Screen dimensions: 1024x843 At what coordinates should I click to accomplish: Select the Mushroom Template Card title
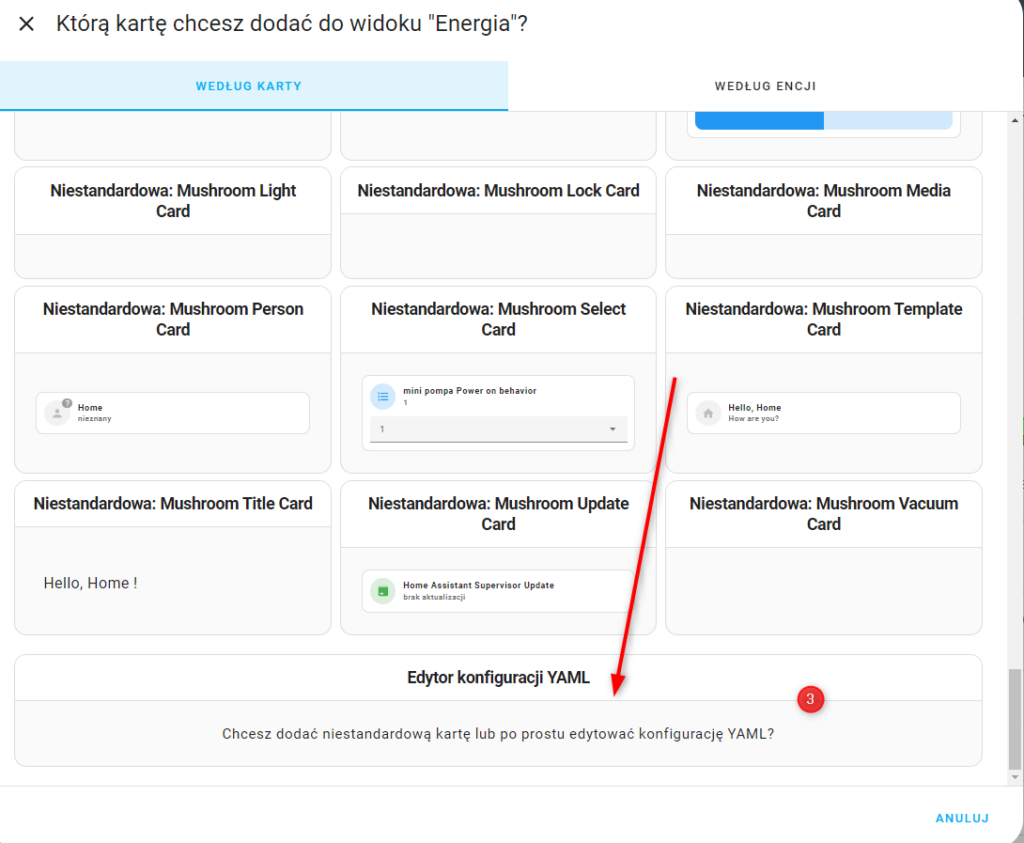823,319
